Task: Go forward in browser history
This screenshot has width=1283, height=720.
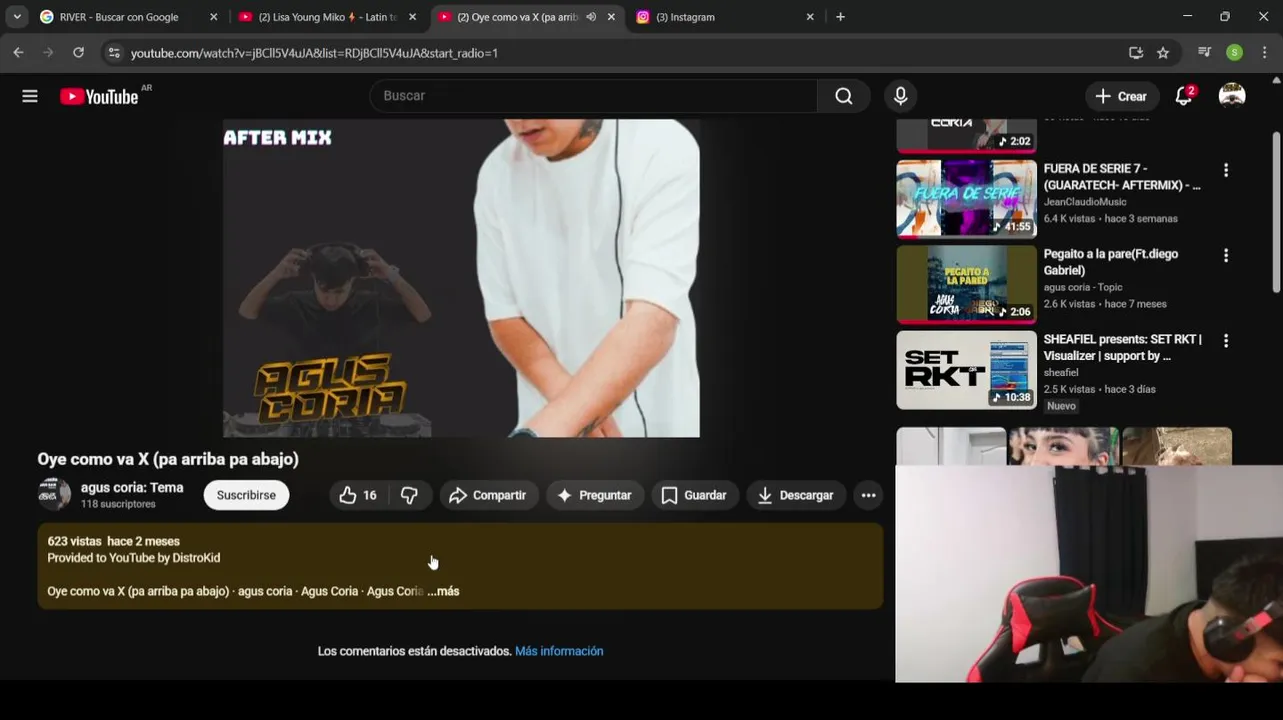Action: tap(48, 53)
